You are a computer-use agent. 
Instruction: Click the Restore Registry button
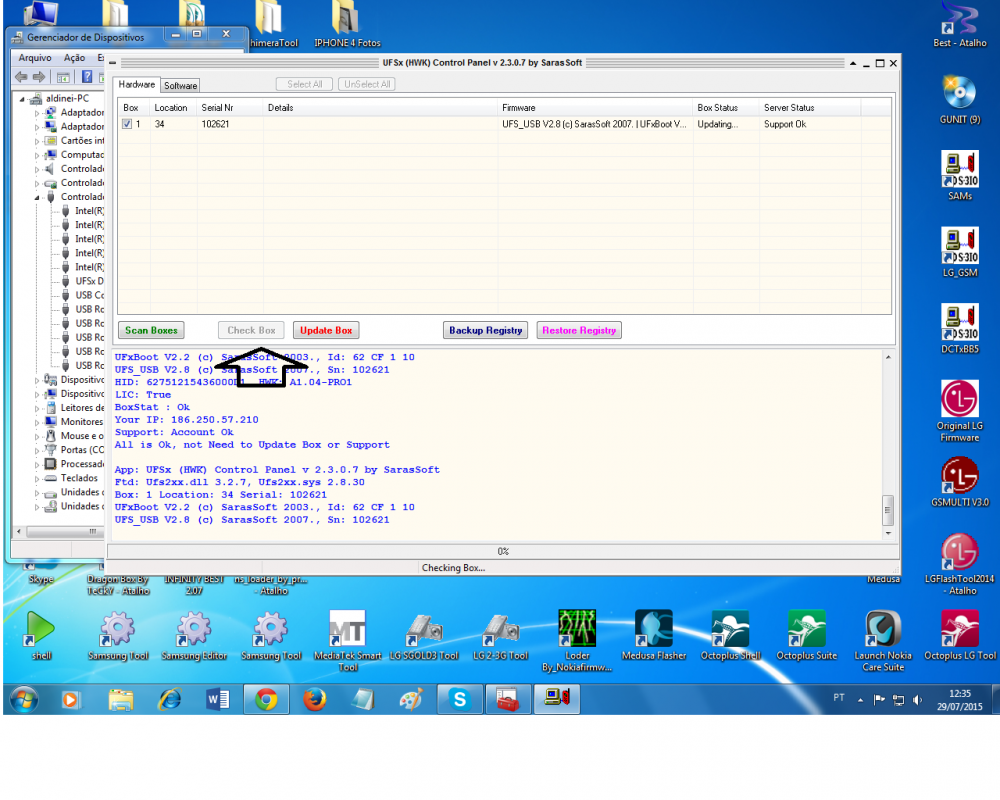(579, 330)
